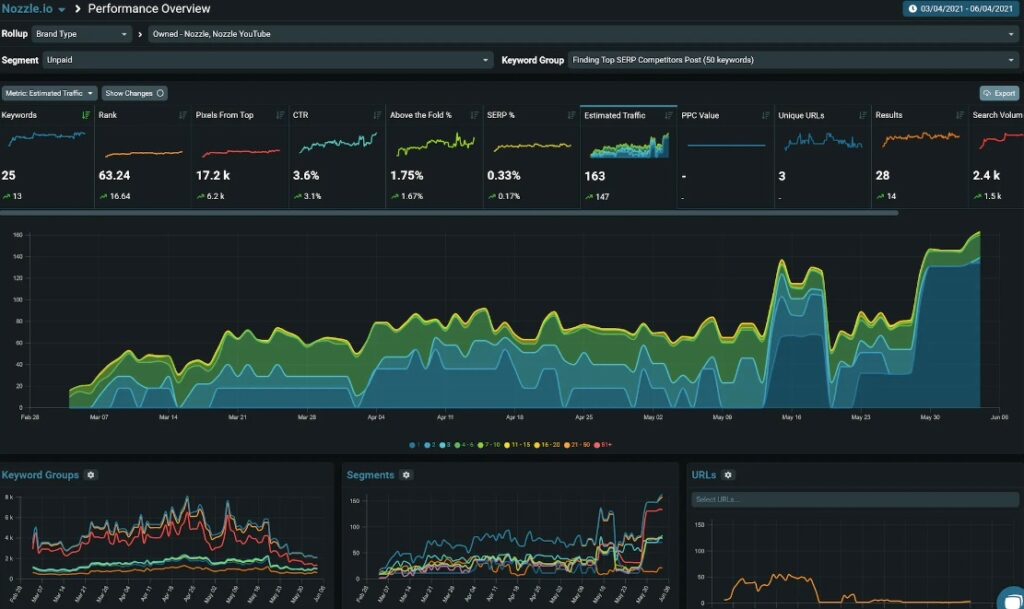Open the Nozzle.io workspace dropdown
The image size is (1024, 609).
[x=33, y=9]
